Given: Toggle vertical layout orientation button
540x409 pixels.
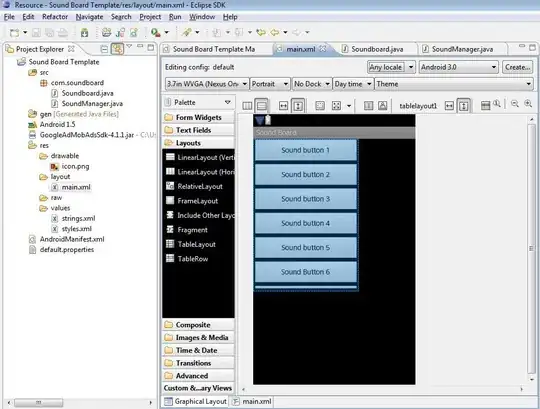Looking at the screenshot, I should pyautogui.click(x=261, y=106).
